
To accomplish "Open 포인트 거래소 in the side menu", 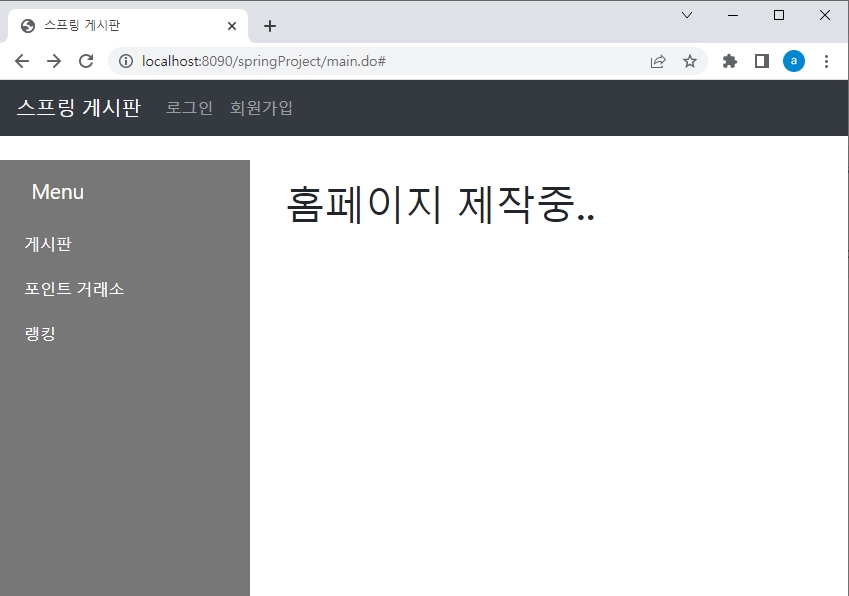I will point(74,289).
